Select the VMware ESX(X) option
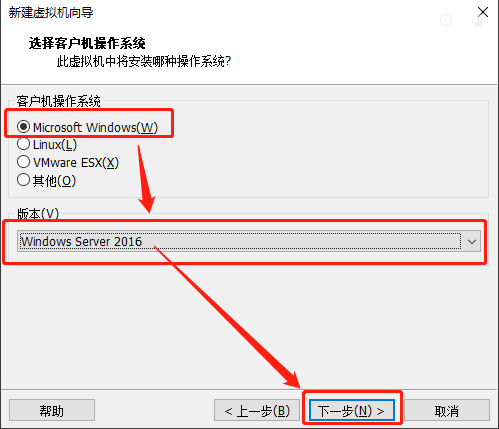This screenshot has width=499, height=429. (23, 162)
